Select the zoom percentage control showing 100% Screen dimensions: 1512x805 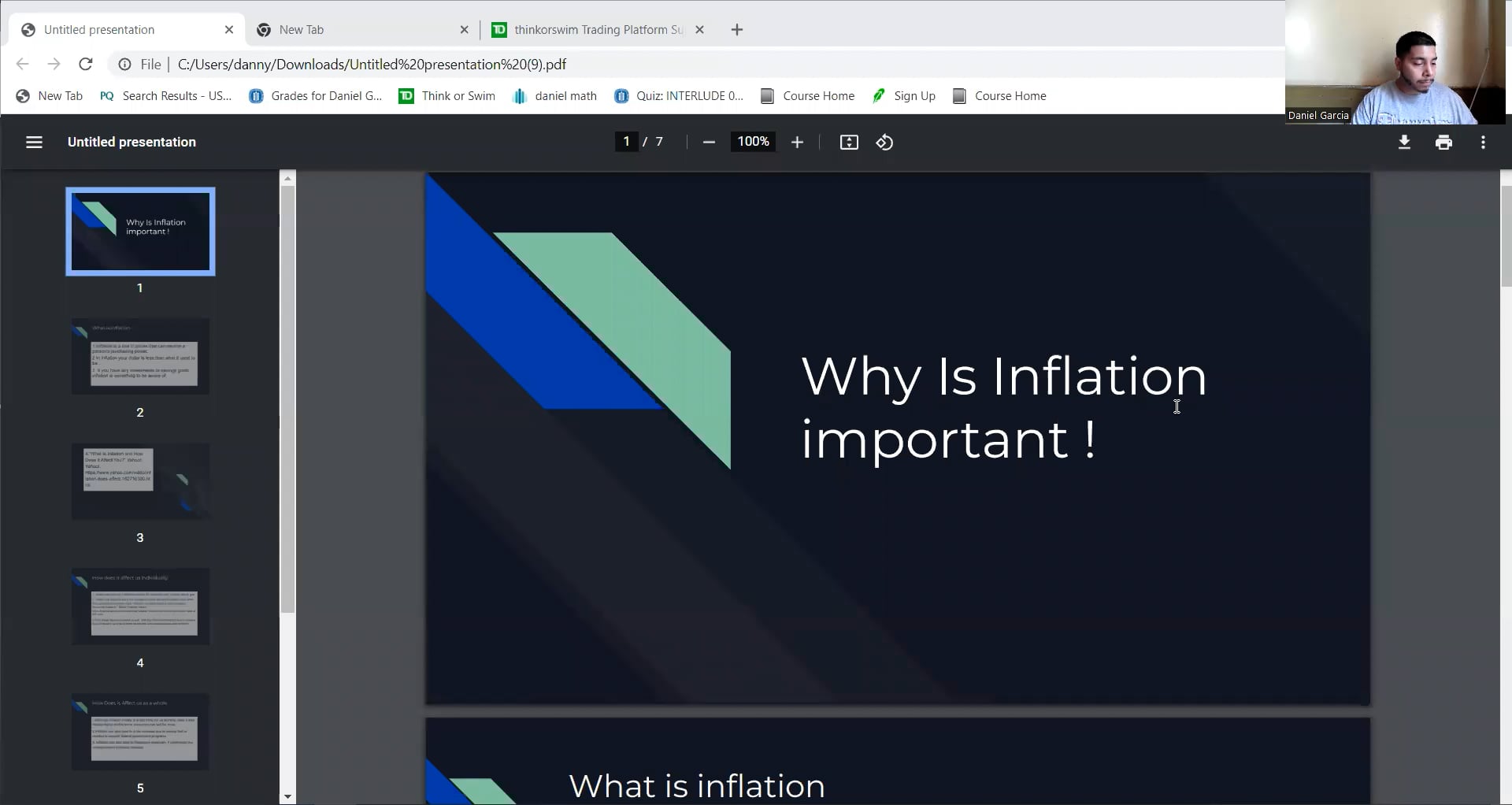pos(753,141)
